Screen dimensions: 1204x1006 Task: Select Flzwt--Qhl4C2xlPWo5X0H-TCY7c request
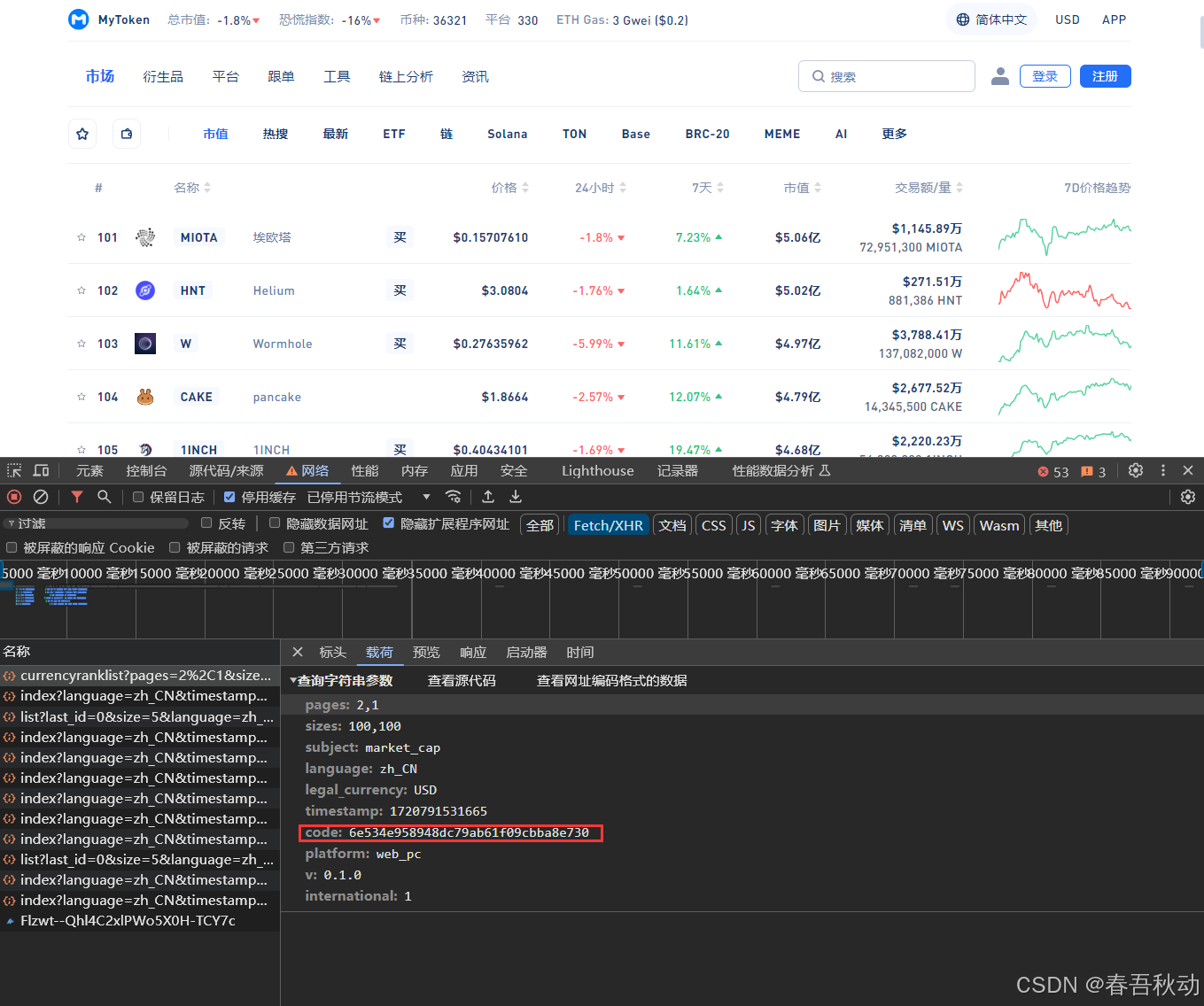140,920
